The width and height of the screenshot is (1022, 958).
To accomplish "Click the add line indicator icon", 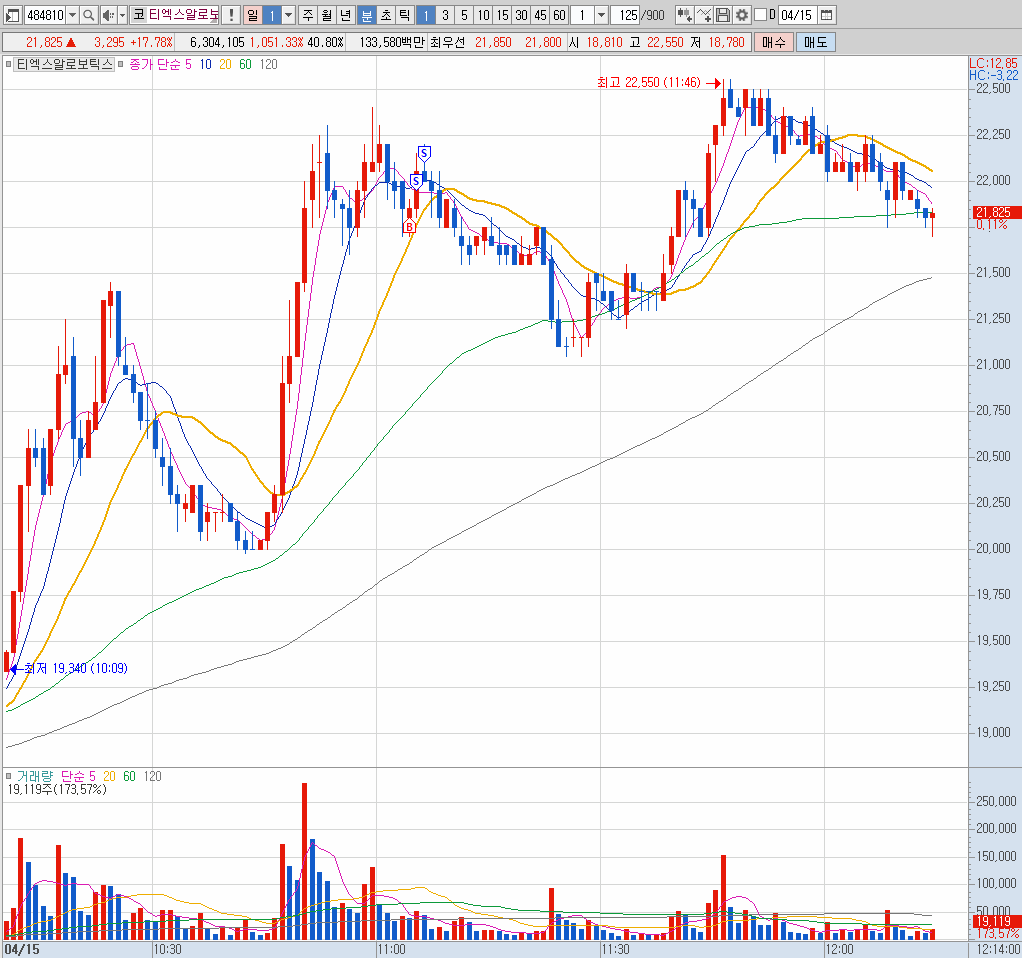I will click(x=704, y=15).
